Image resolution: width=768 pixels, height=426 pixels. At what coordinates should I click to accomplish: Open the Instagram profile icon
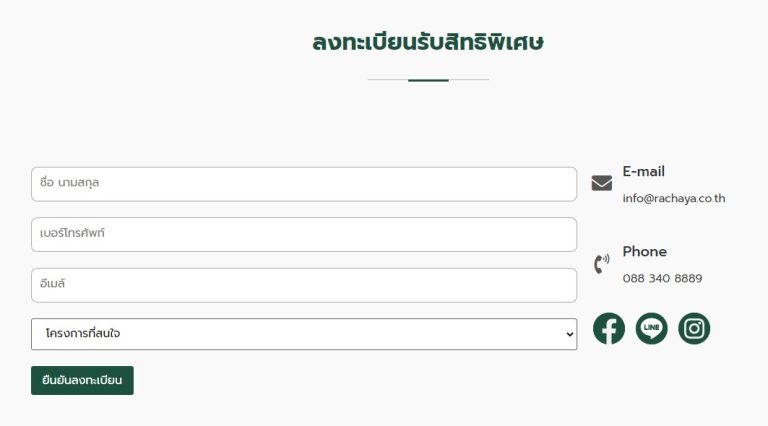point(694,329)
